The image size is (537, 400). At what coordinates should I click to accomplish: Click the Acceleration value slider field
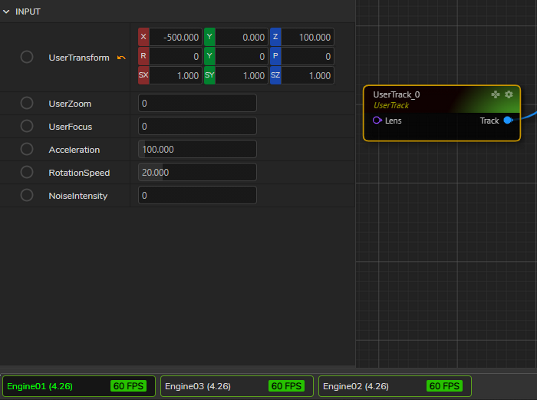[197, 149]
